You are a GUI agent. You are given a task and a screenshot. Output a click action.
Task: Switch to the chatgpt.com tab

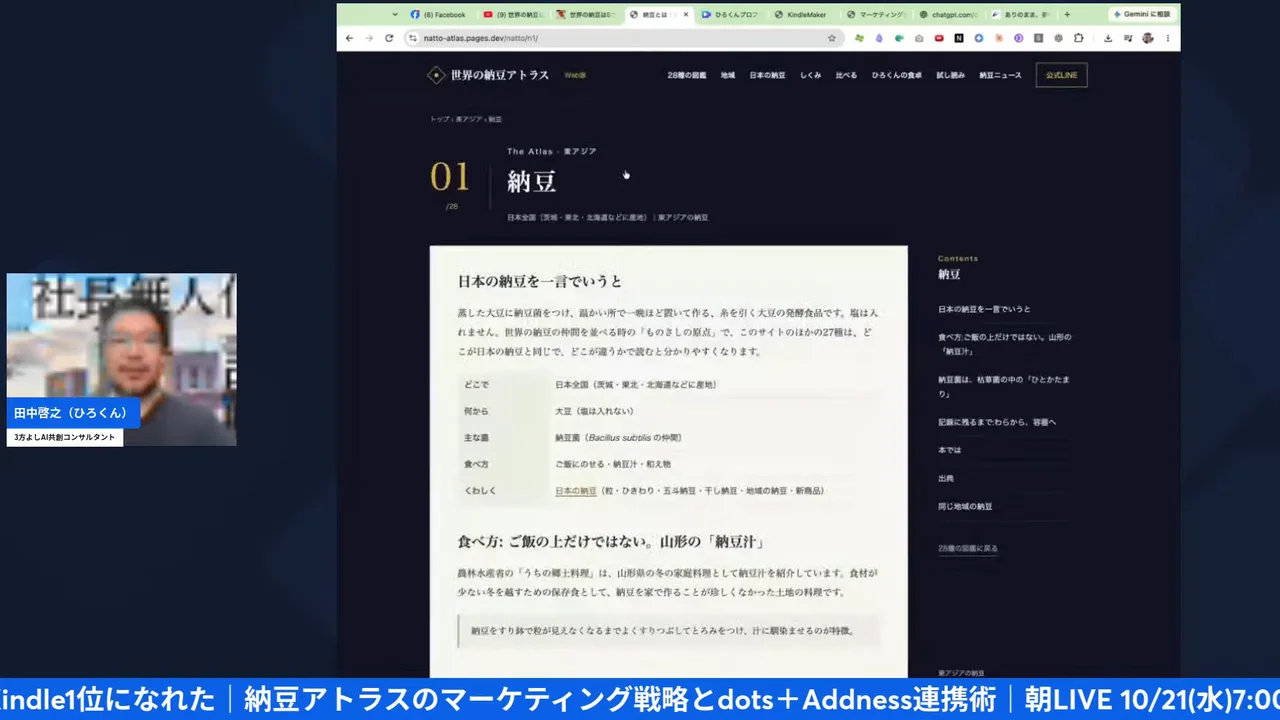tap(948, 15)
